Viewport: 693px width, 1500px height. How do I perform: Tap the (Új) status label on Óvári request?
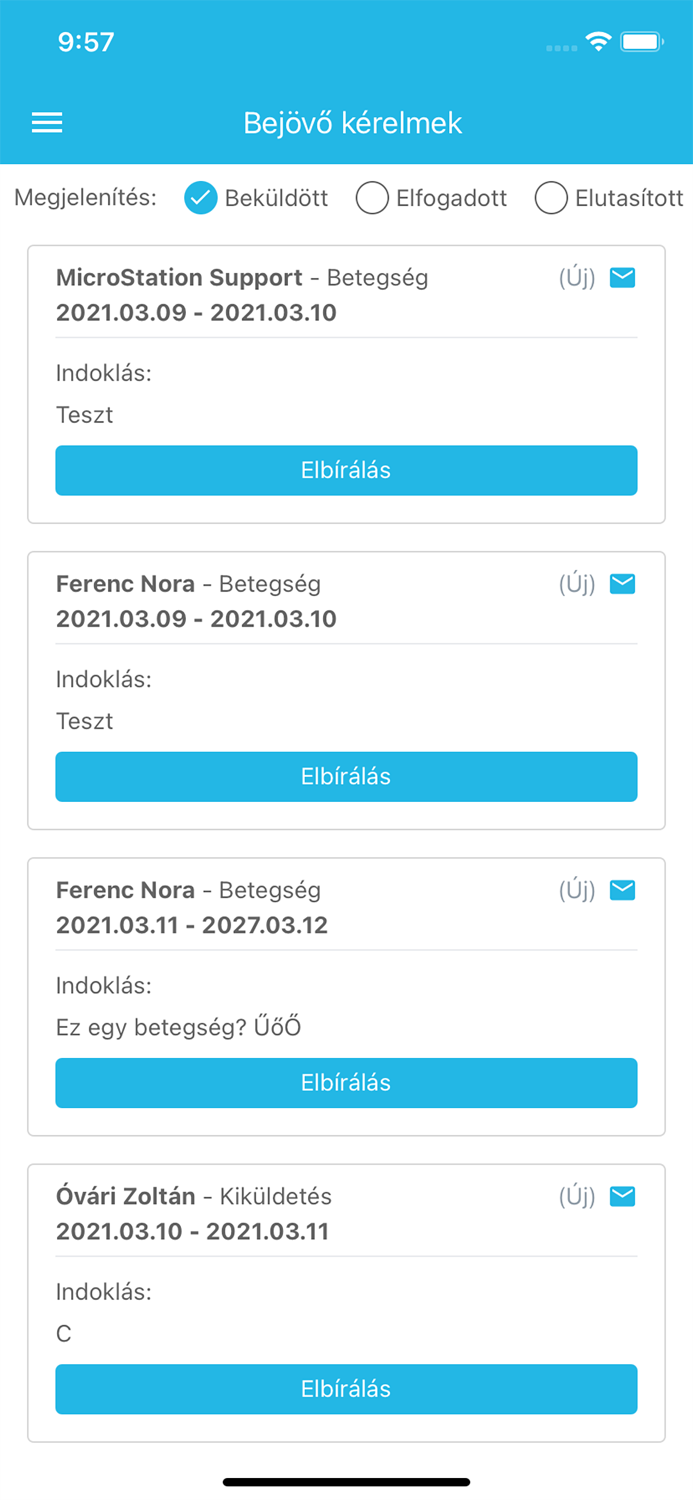(x=577, y=1195)
